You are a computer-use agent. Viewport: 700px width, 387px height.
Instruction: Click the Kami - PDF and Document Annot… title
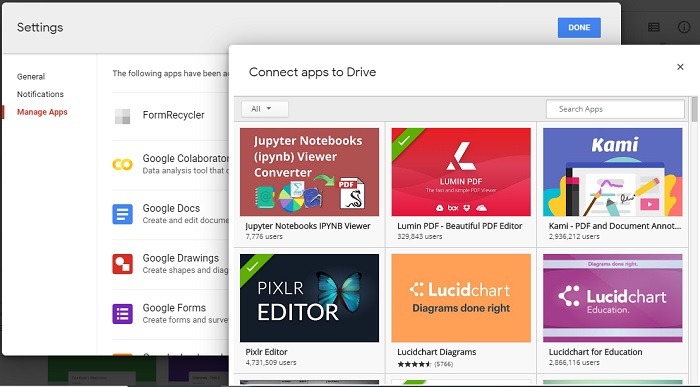615,226
